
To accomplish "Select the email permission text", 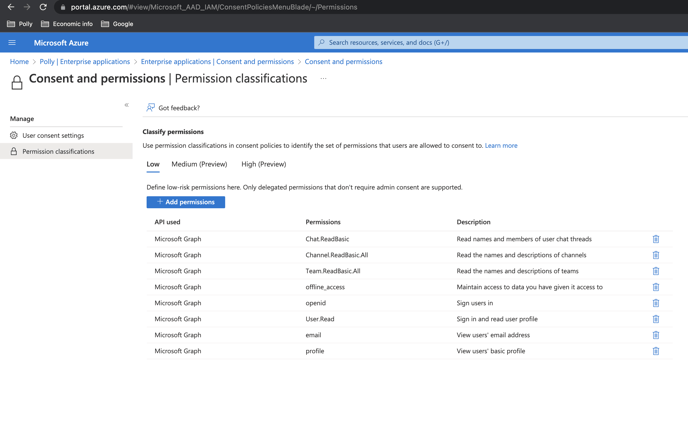I will [313, 335].
